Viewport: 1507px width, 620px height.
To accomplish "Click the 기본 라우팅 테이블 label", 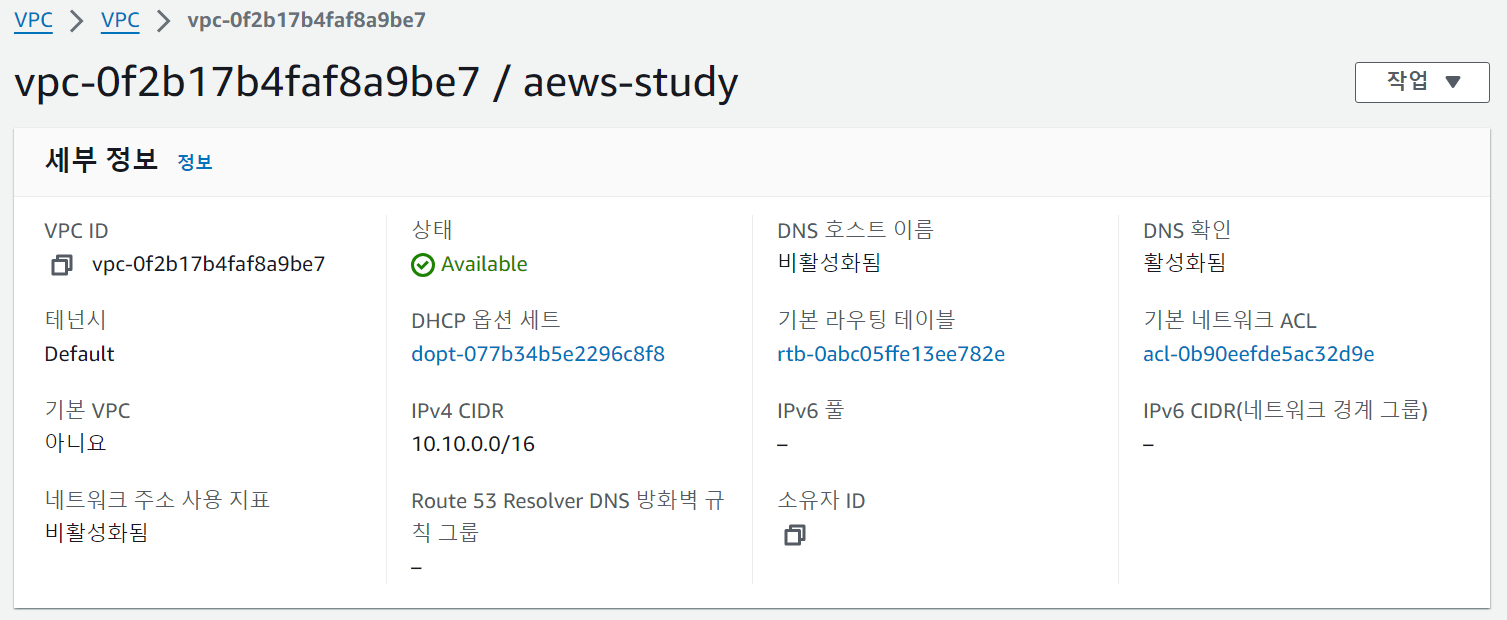I will pos(866,320).
